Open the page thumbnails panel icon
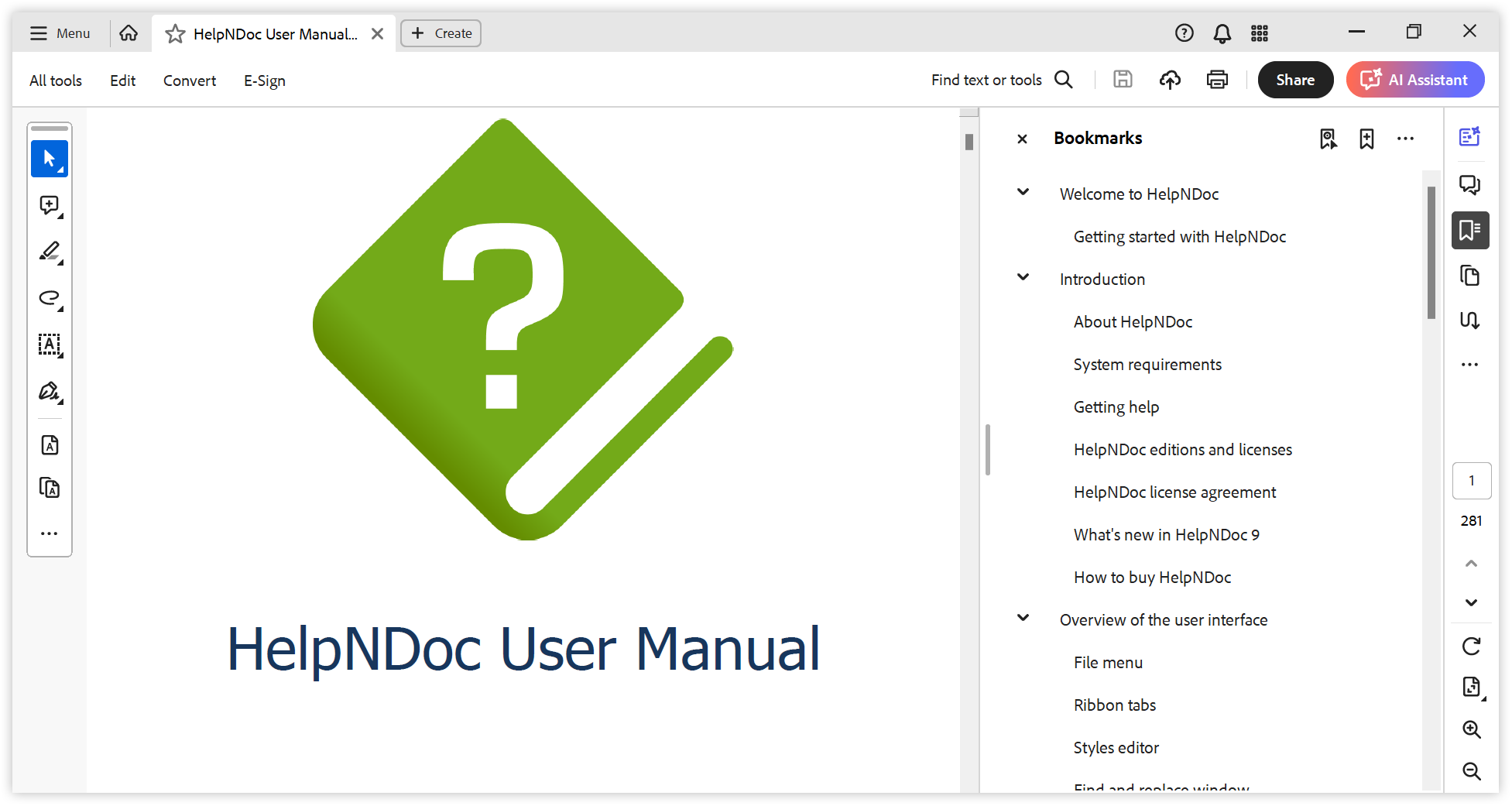 (1470, 276)
